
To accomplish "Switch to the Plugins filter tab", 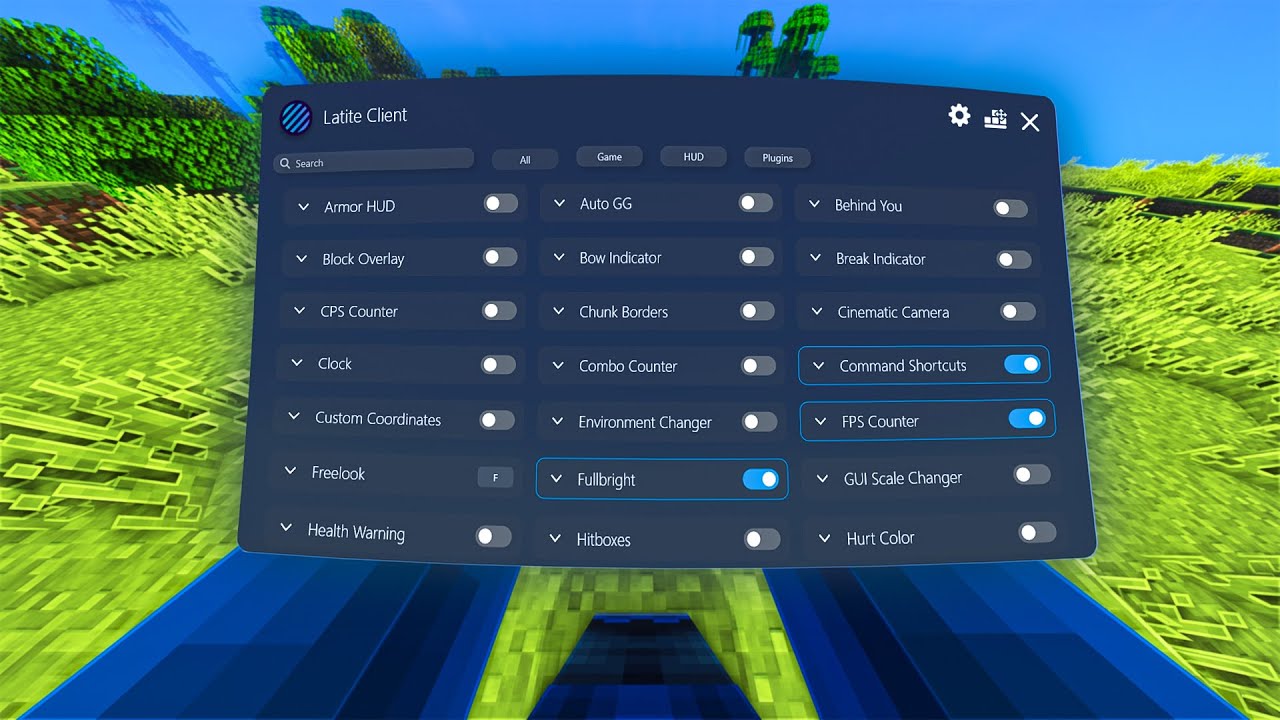I will [x=778, y=157].
